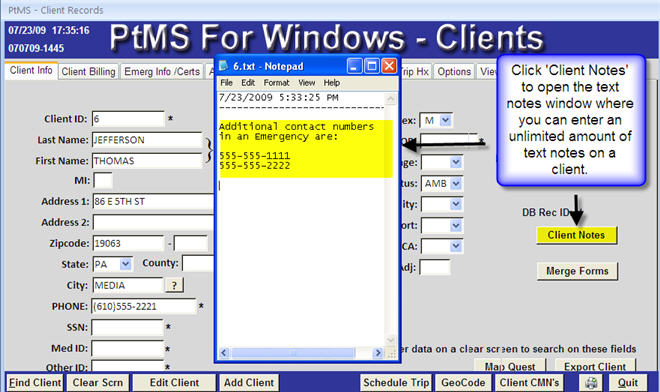Click the Notepad horizontal scrollbar thumb
Screen dimensions: 660x392
tap(293, 353)
